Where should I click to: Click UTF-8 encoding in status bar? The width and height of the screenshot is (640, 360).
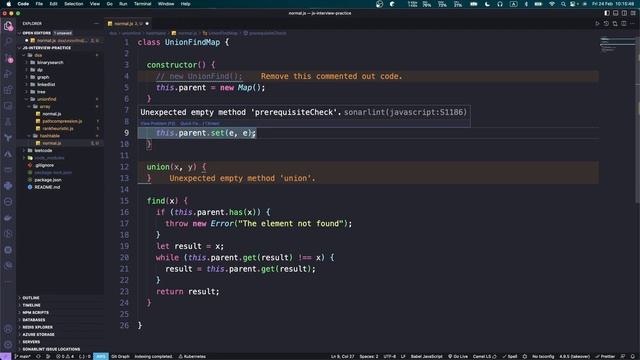point(389,356)
